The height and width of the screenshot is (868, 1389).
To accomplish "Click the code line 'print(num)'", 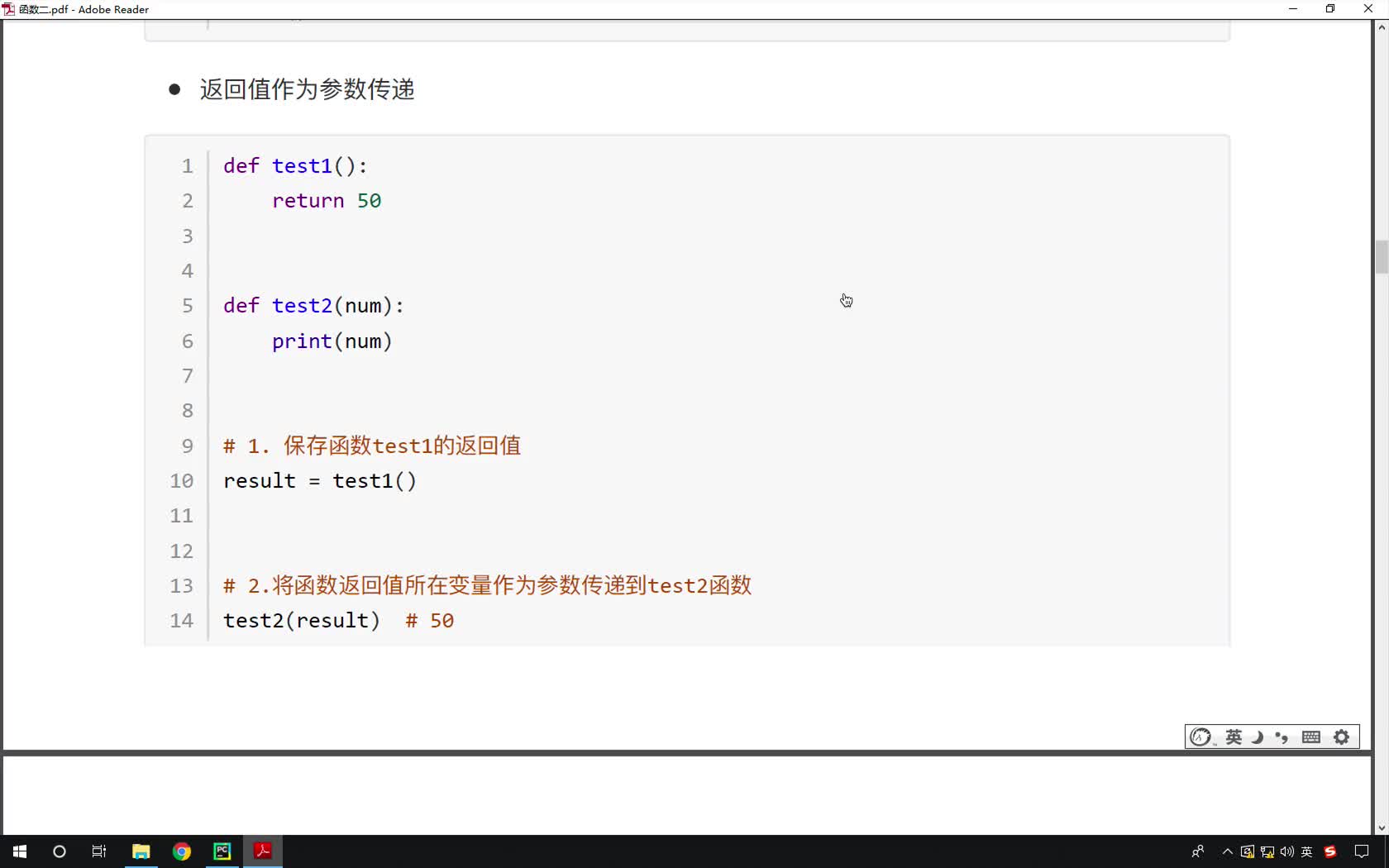I will [x=332, y=341].
